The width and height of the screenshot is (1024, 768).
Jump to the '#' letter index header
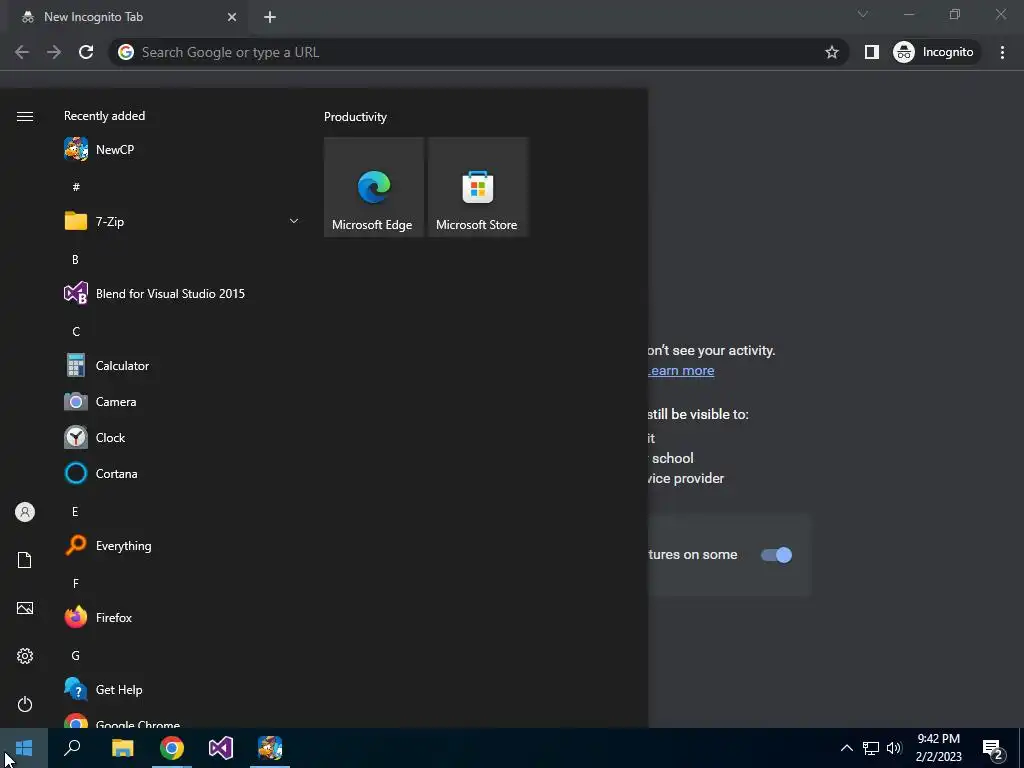tap(76, 187)
